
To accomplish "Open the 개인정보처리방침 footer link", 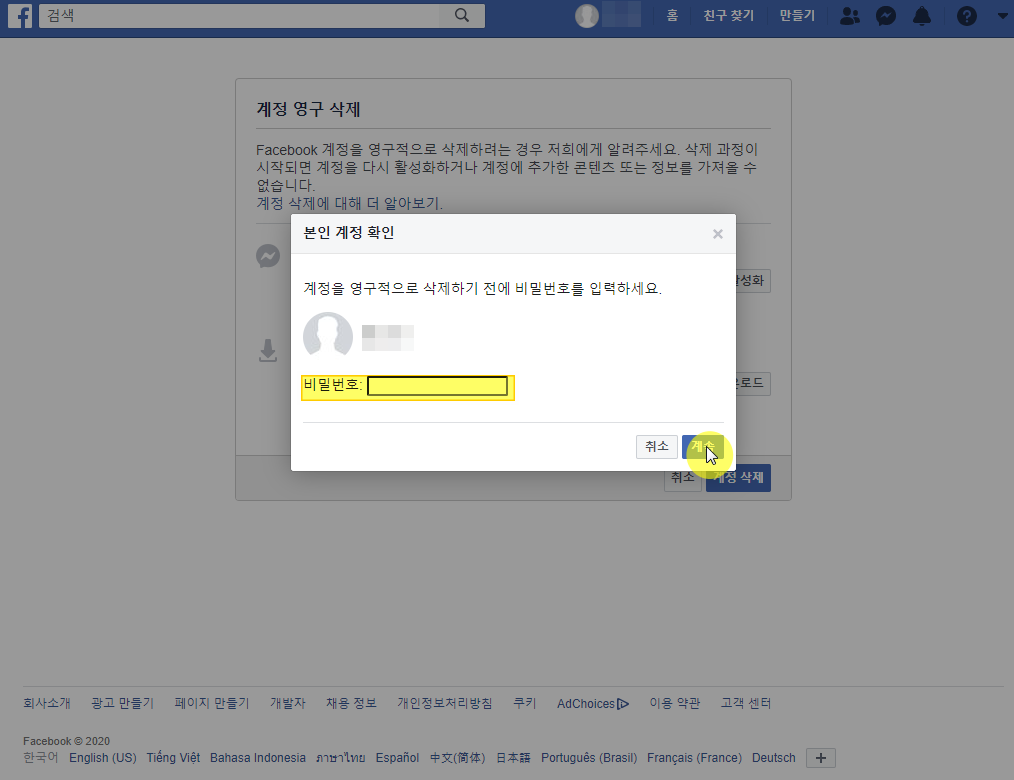I will click(445, 703).
